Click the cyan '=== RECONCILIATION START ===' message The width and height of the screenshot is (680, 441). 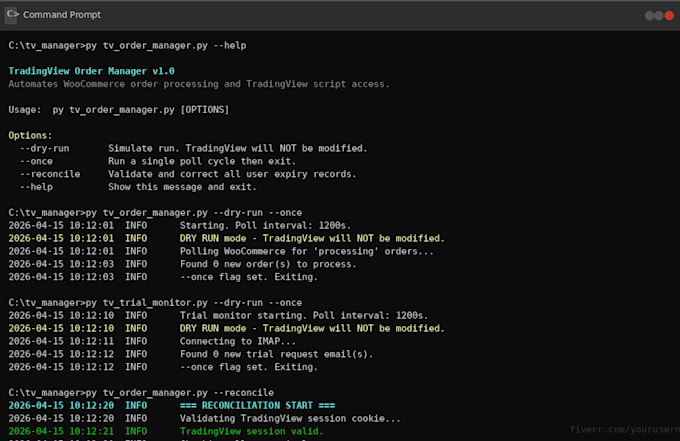click(x=257, y=405)
